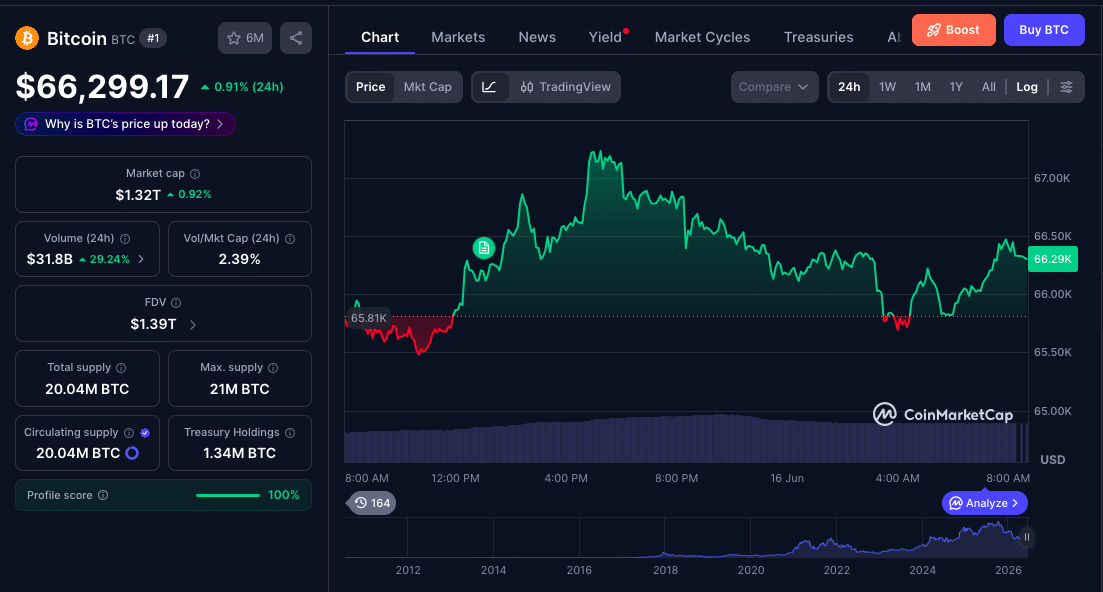The height and width of the screenshot is (592, 1103).
Task: Click the Profile score progress bar
Action: click(x=228, y=496)
